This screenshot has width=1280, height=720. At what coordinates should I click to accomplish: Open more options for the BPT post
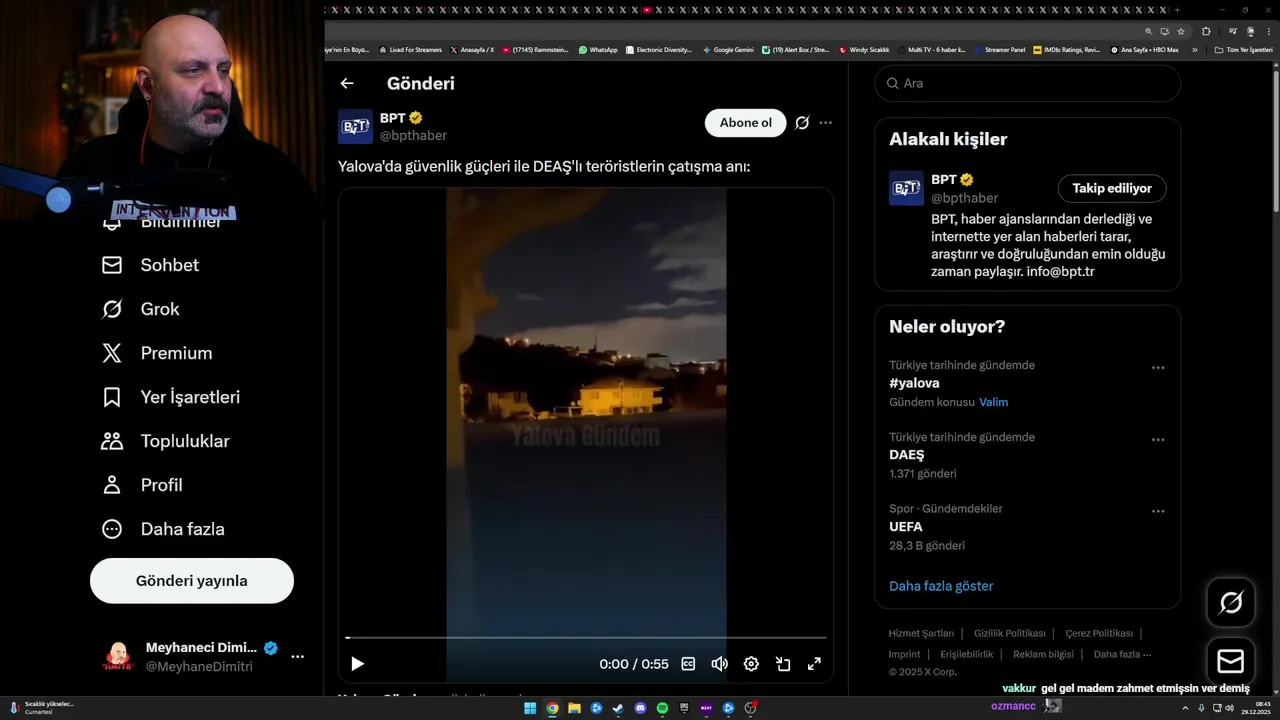(825, 123)
